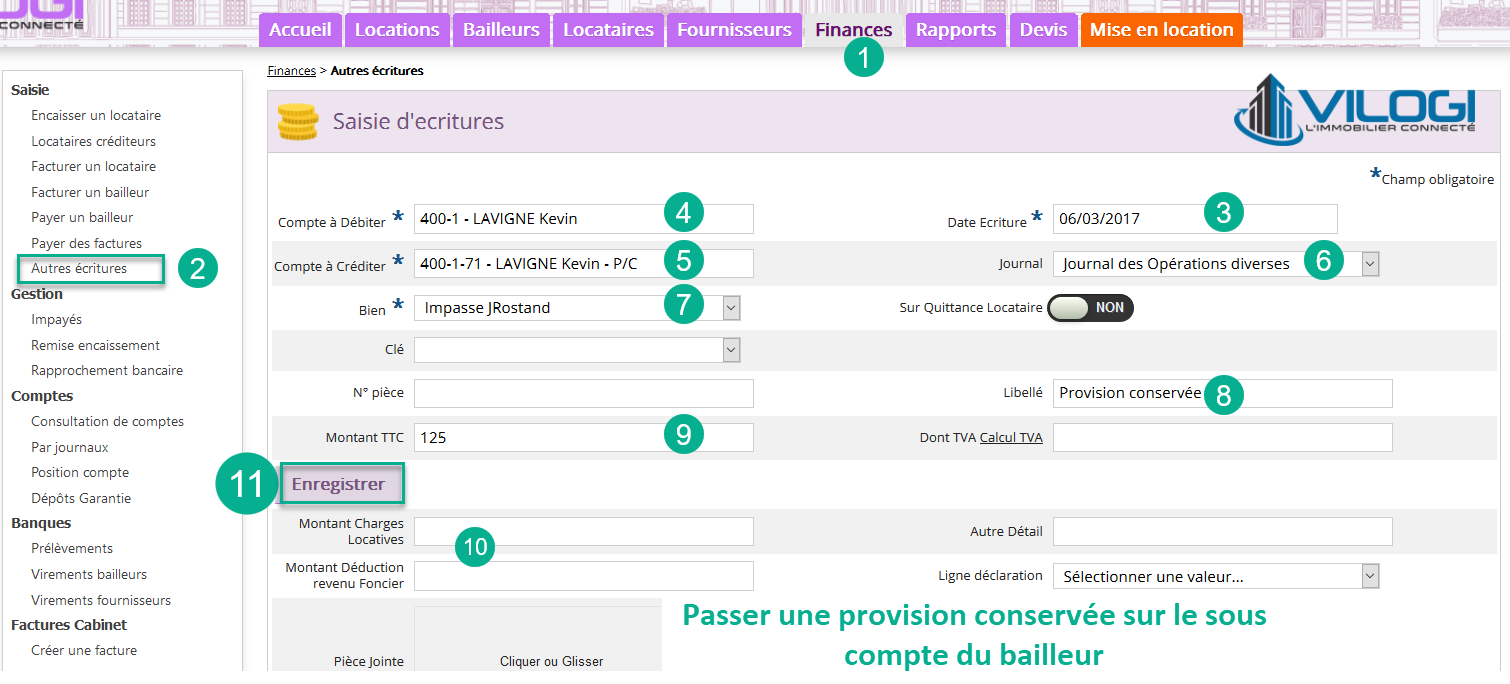The image size is (1510, 684).
Task: Click the Montant TTC field
Action: coord(583,437)
